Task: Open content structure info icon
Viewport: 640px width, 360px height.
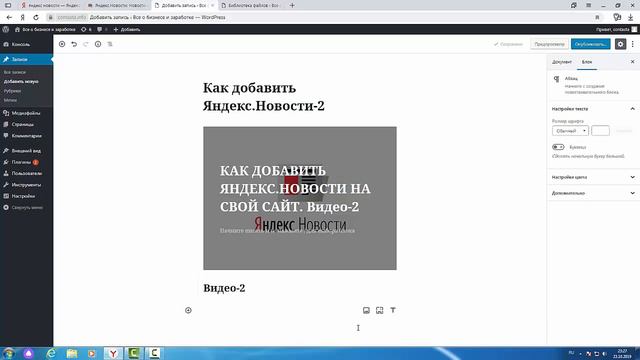Action: click(x=98, y=44)
